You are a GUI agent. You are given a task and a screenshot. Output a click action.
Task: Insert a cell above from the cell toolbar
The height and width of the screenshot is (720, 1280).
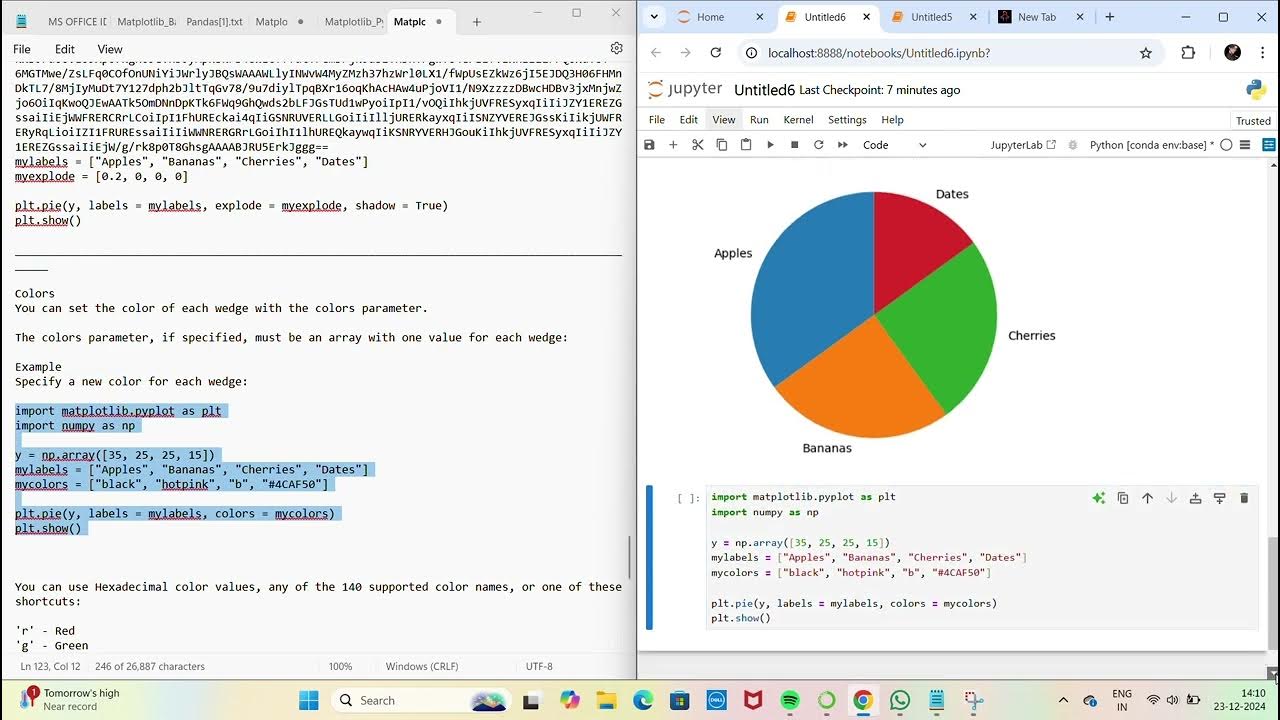[1195, 498]
